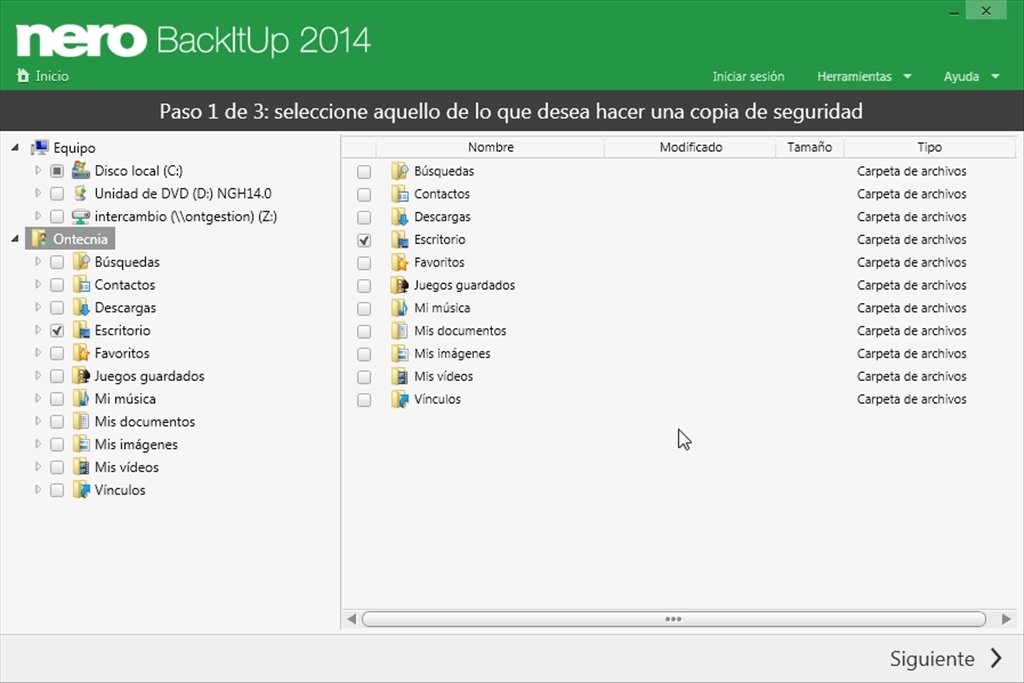Image resolution: width=1024 pixels, height=683 pixels.
Task: Click the Favoritos star folder icon in list
Action: click(x=400, y=262)
